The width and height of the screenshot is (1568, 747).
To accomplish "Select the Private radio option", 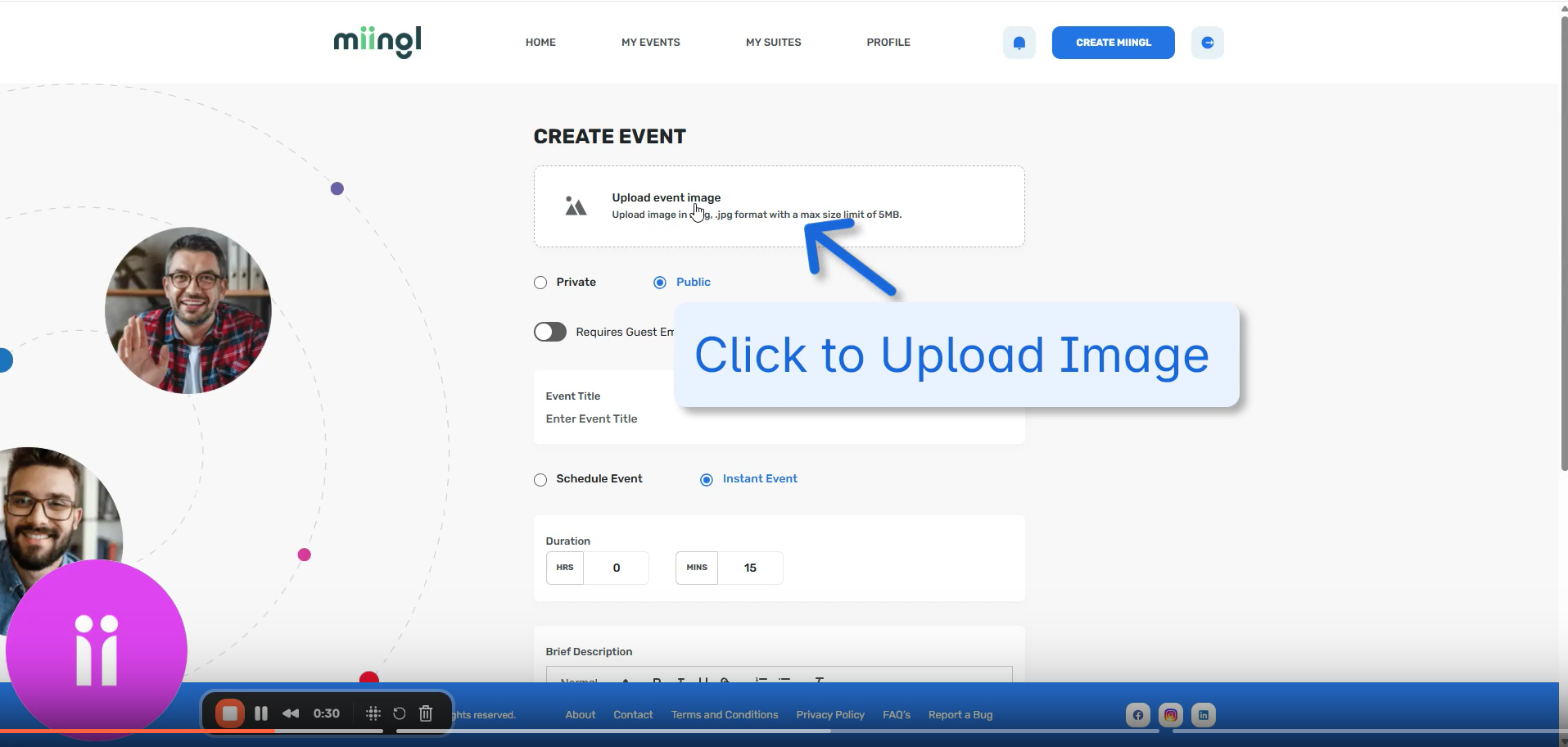I will coord(540,283).
